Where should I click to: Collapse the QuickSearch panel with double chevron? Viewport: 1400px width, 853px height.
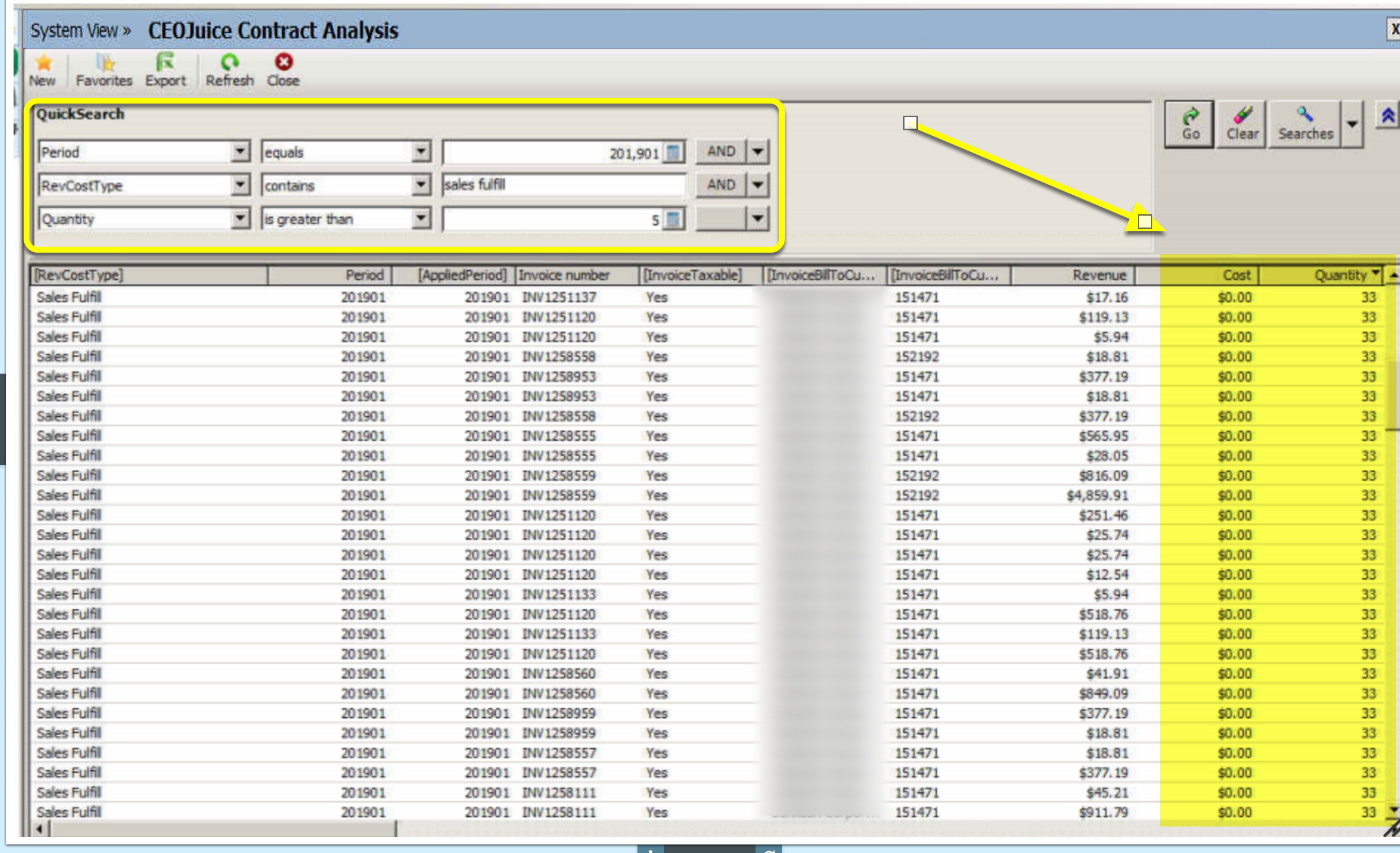[1388, 116]
